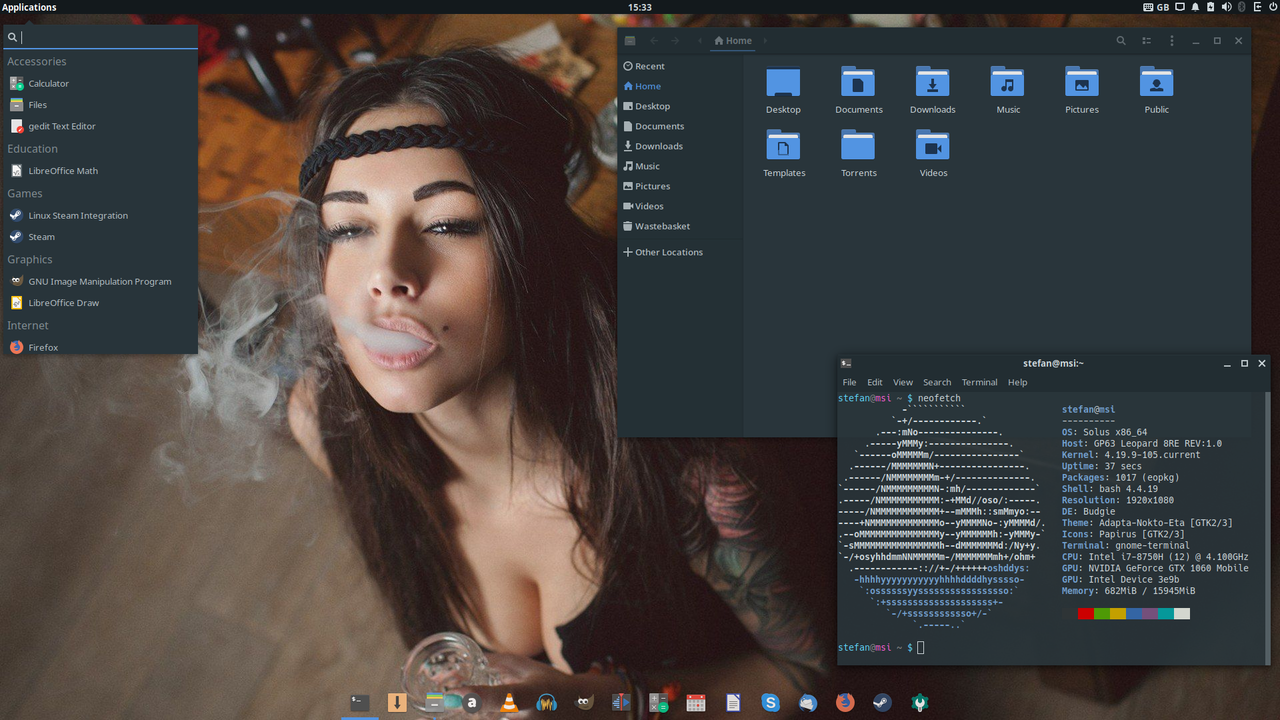Launch Skype from the dock
Viewport: 1280px width, 720px height.
point(770,703)
